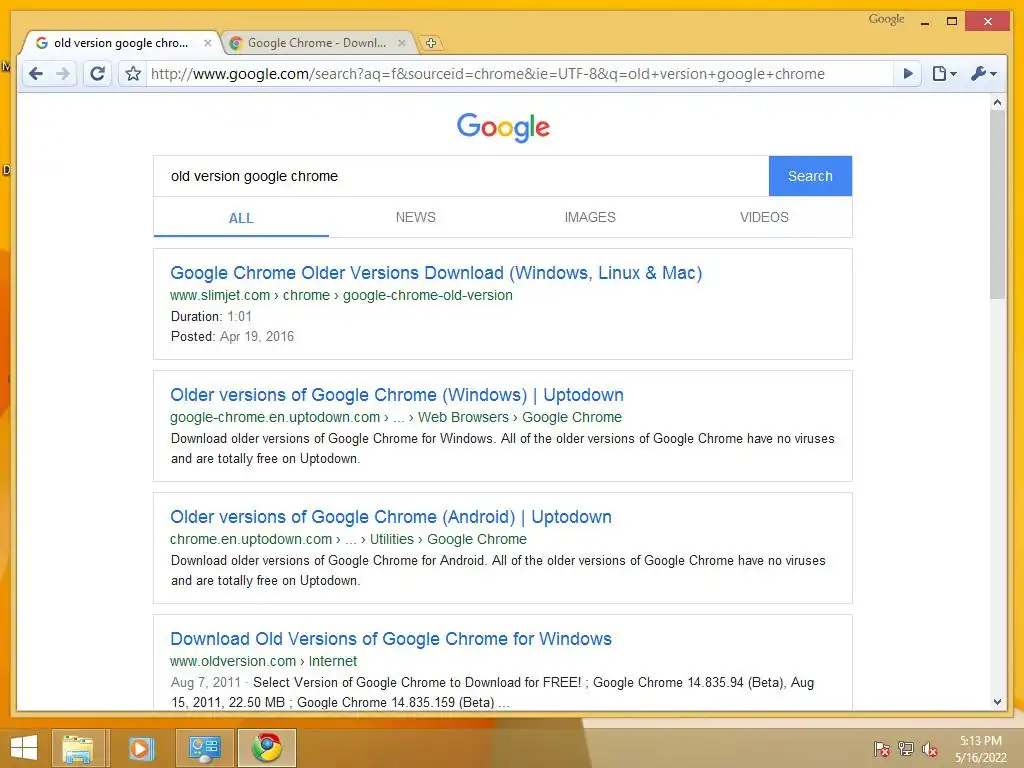Click the 'Posted: Apr 19, 2016' text
1024x768 pixels.
point(232,336)
